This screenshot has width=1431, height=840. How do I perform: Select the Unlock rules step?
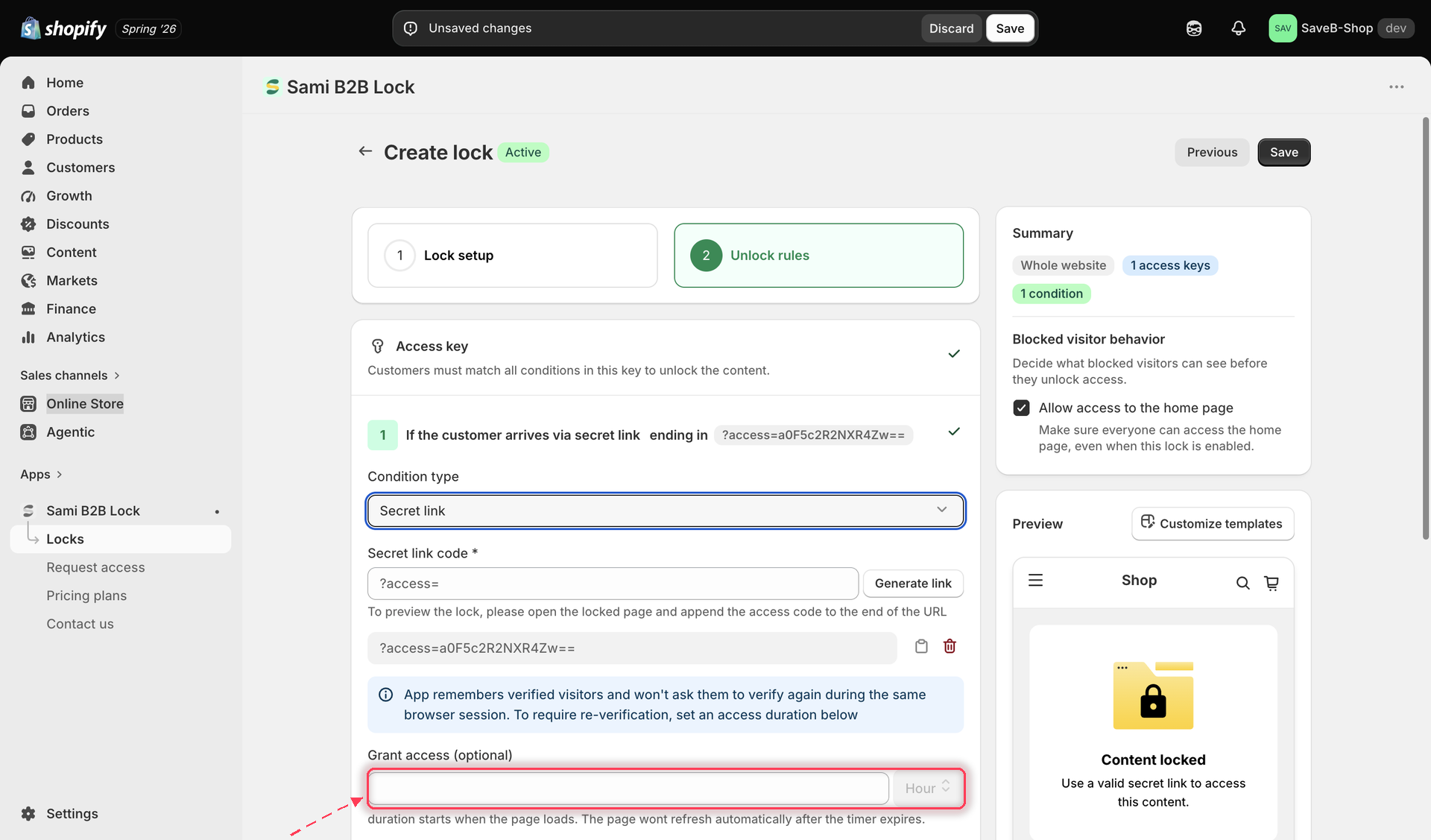coord(818,255)
